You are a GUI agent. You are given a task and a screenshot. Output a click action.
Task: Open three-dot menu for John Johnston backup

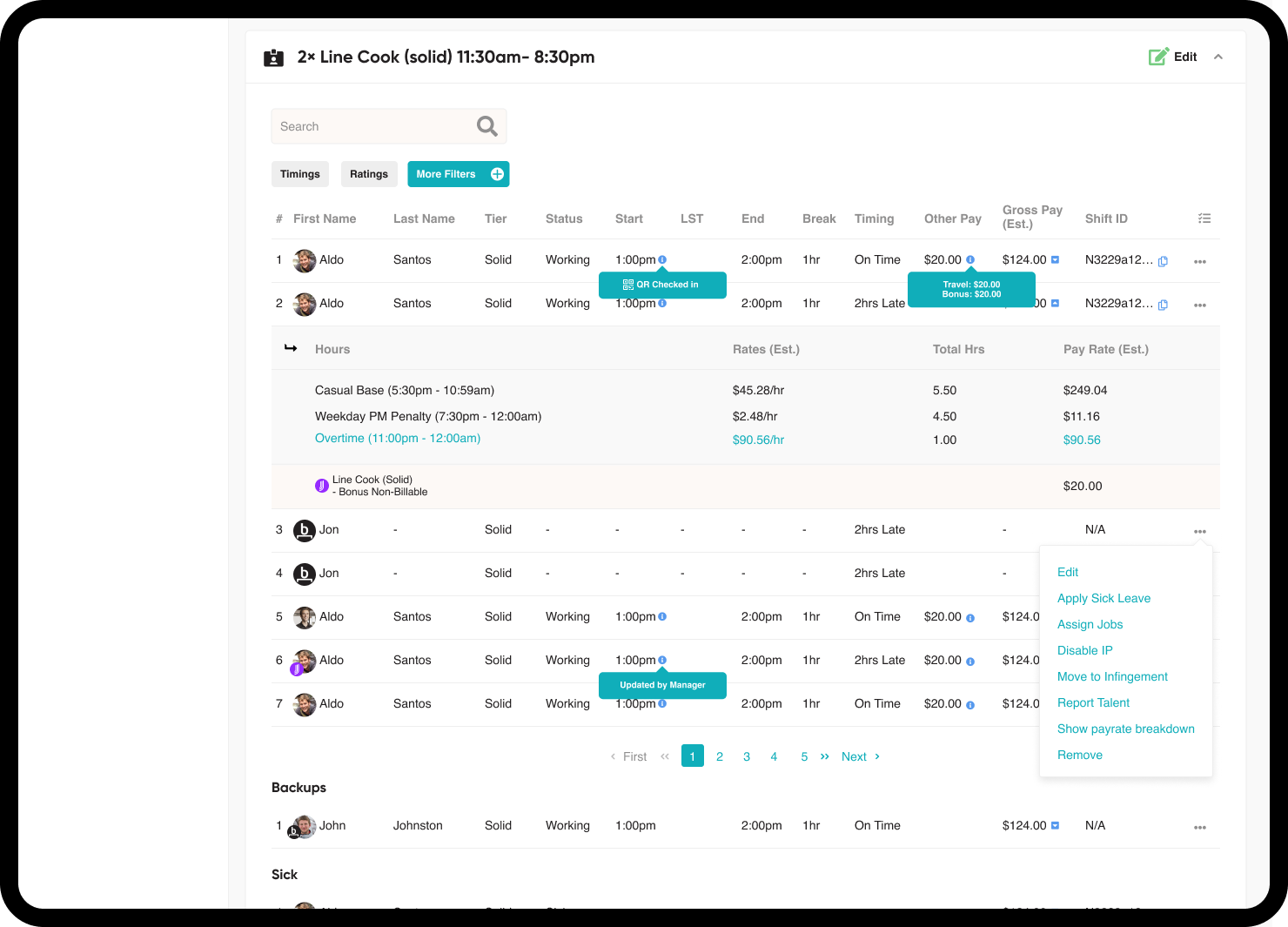1200,827
